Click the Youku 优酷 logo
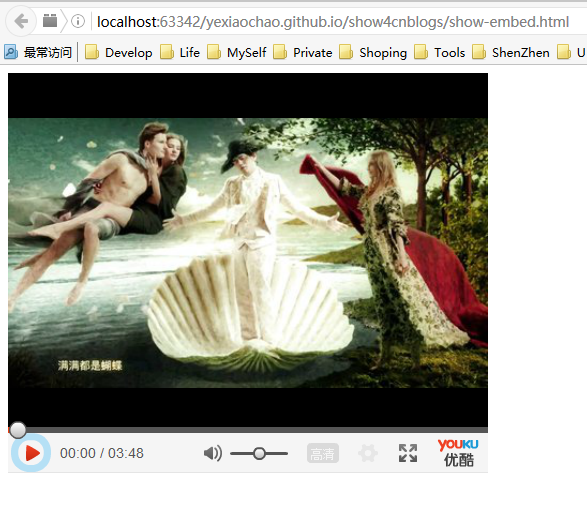Screen dimensions: 587x508 click(x=458, y=453)
